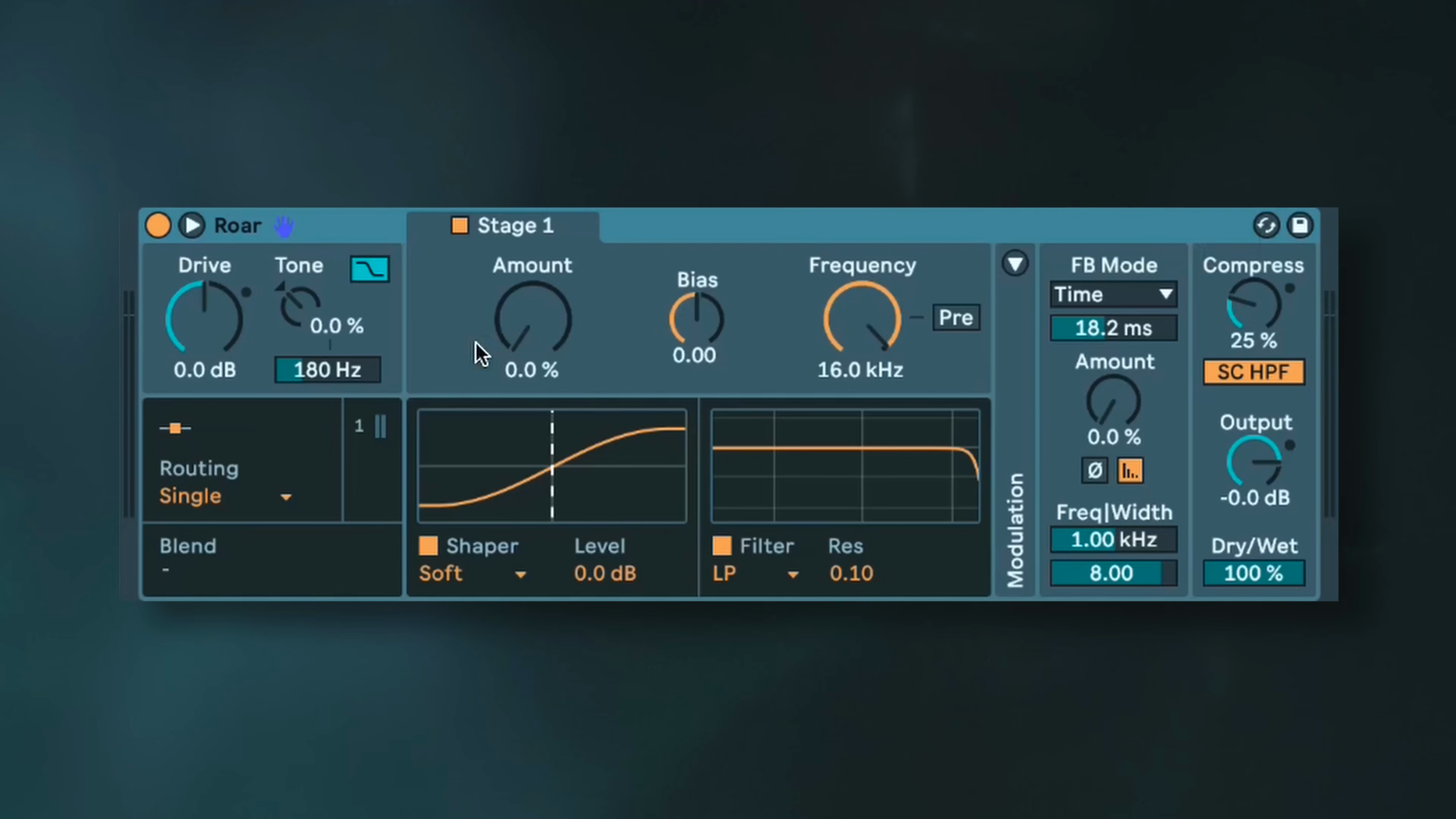
Task: Disable the Shaper with its orange square
Action: [x=428, y=546]
